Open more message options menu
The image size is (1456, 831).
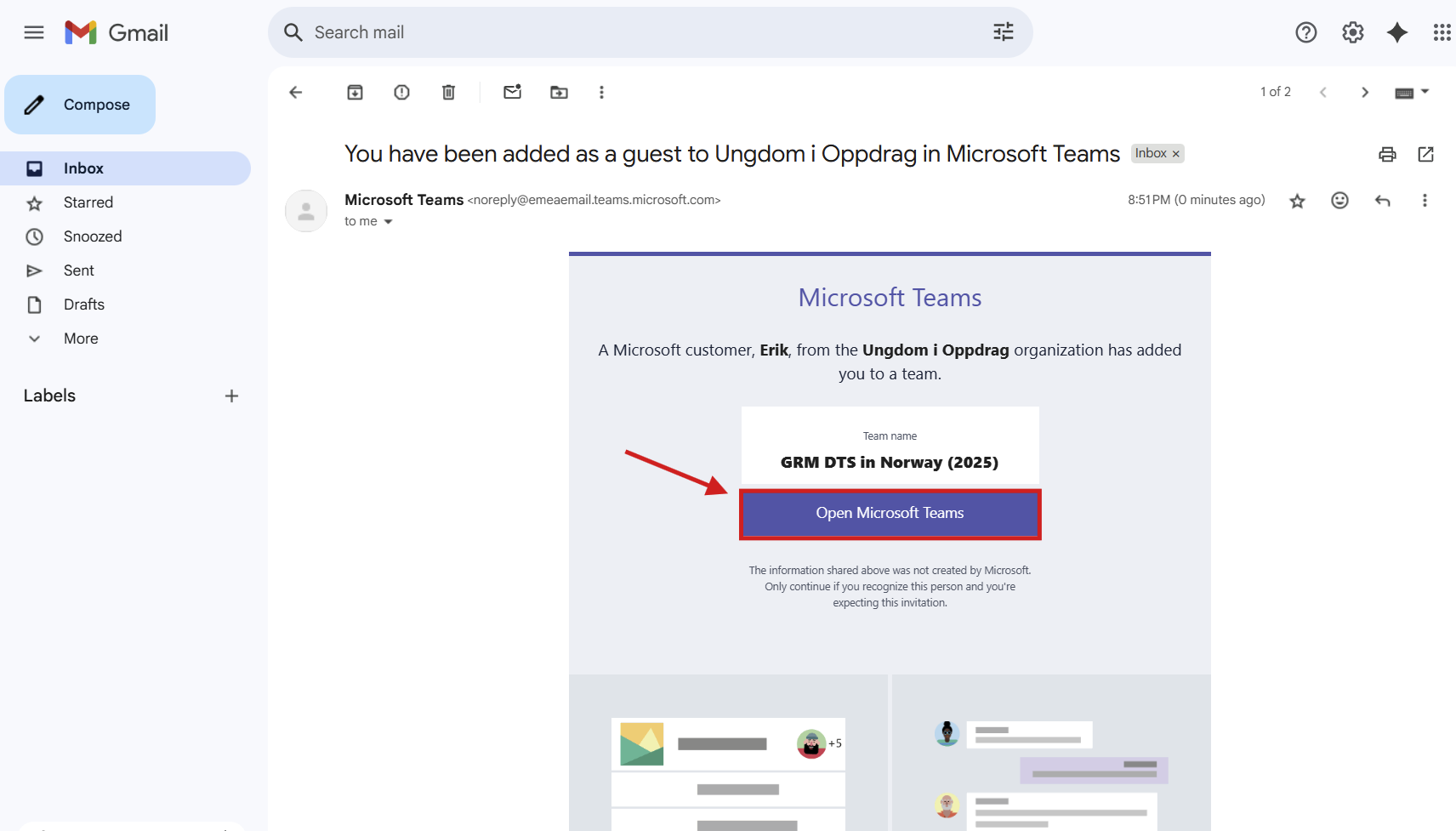click(1425, 201)
